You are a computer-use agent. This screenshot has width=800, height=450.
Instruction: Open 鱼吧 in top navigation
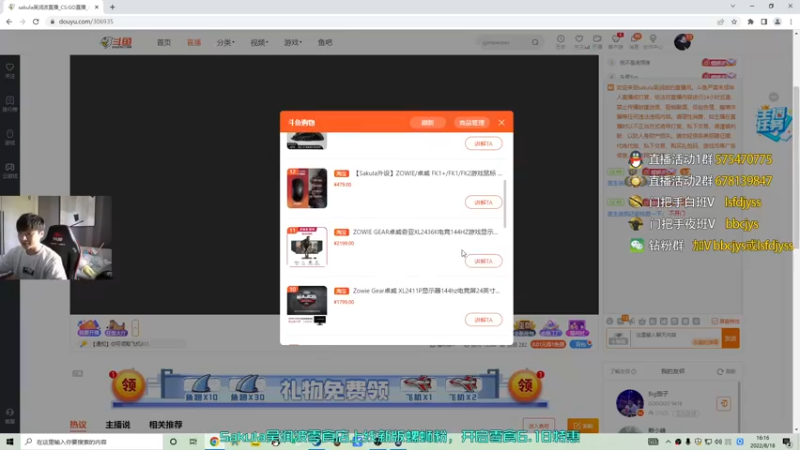(x=325, y=42)
